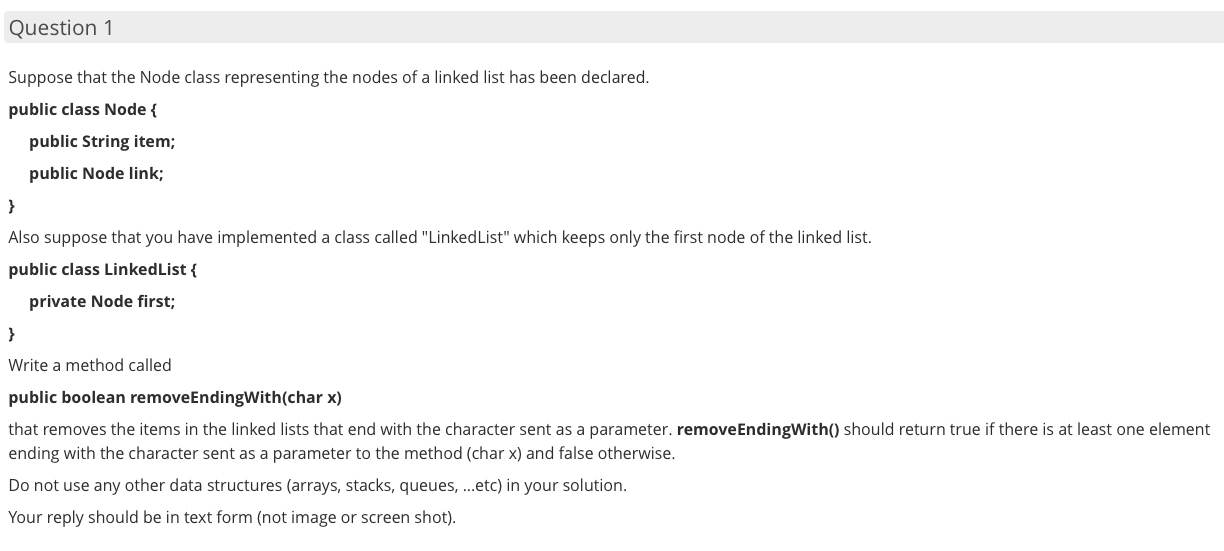The width and height of the screenshot is (1224, 551).
Task: Click the line starting "that removes the items"
Action: click(x=609, y=429)
